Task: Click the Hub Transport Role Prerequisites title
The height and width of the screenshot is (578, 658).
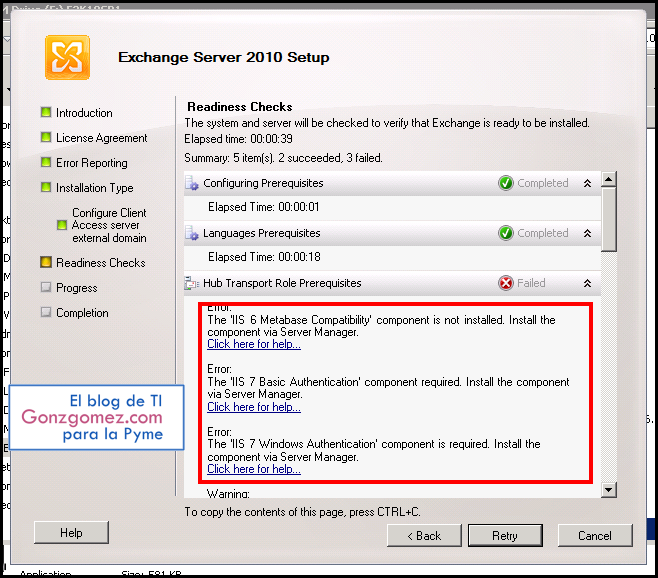Action: [282, 283]
